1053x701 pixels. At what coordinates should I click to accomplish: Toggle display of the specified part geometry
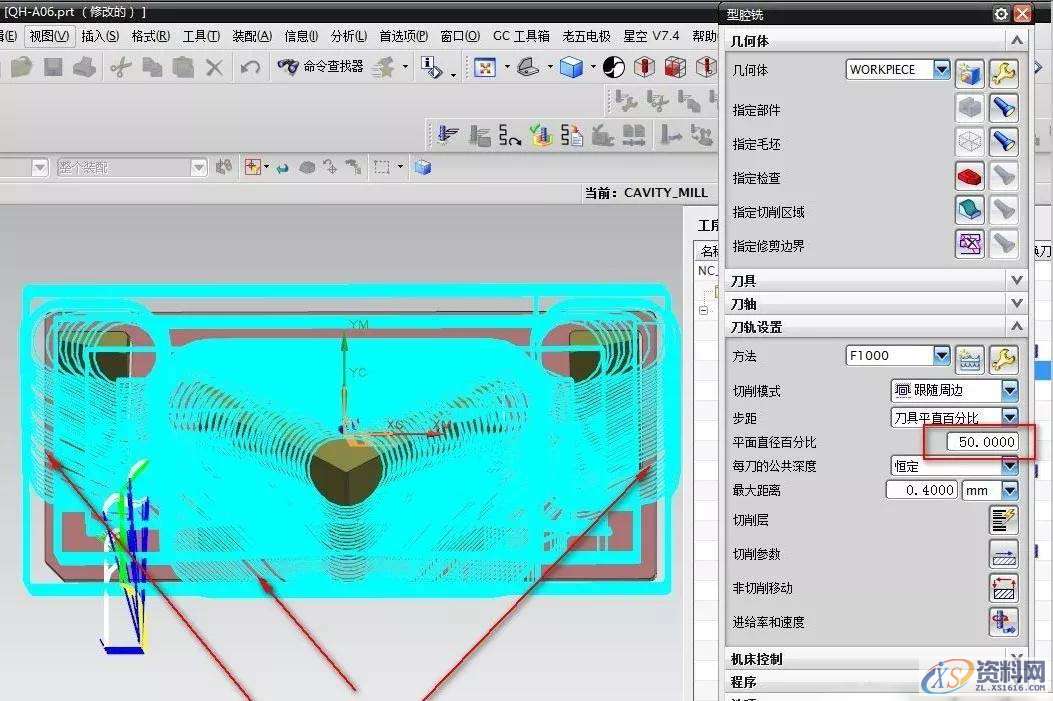1004,108
